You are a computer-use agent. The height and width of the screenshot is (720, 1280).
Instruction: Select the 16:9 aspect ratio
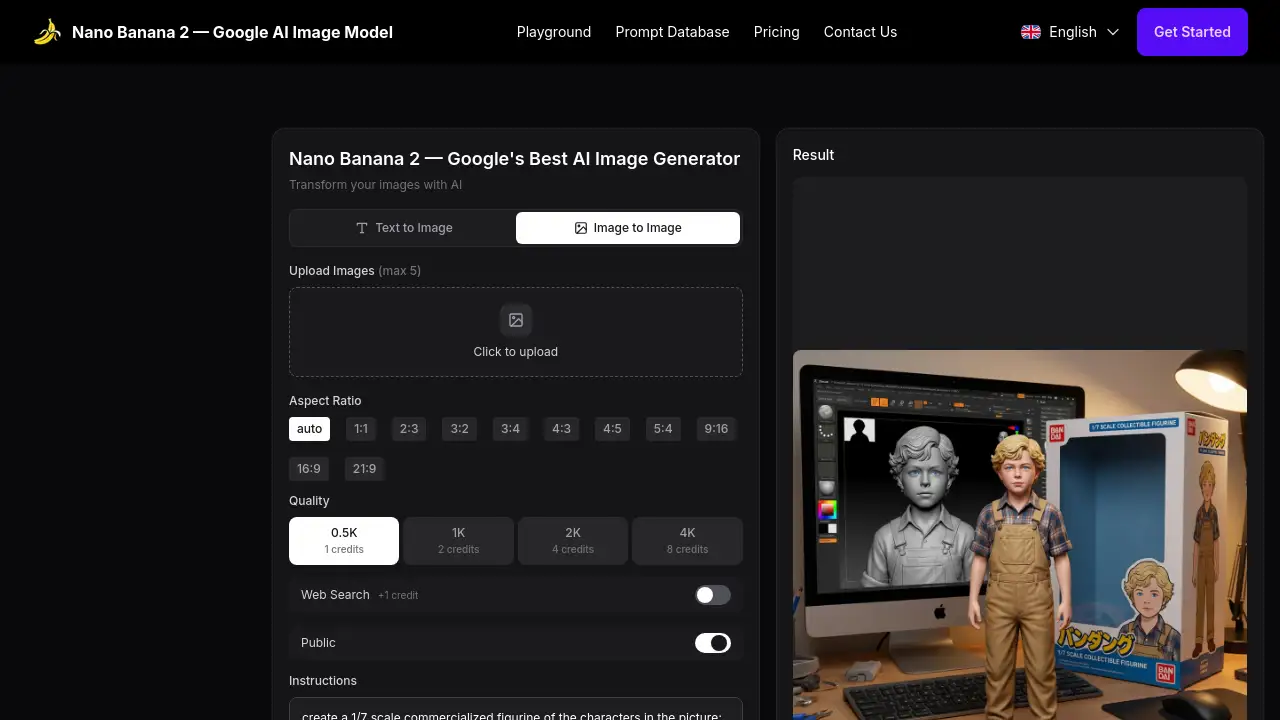[309, 469]
